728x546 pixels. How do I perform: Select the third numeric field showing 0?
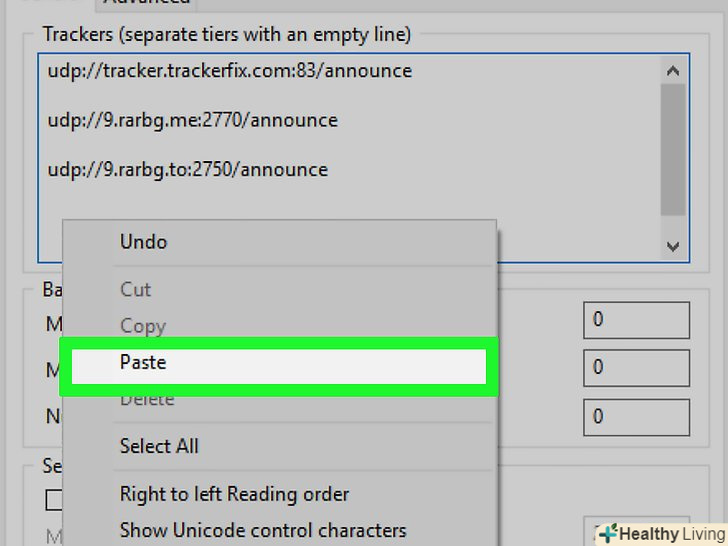pos(636,415)
